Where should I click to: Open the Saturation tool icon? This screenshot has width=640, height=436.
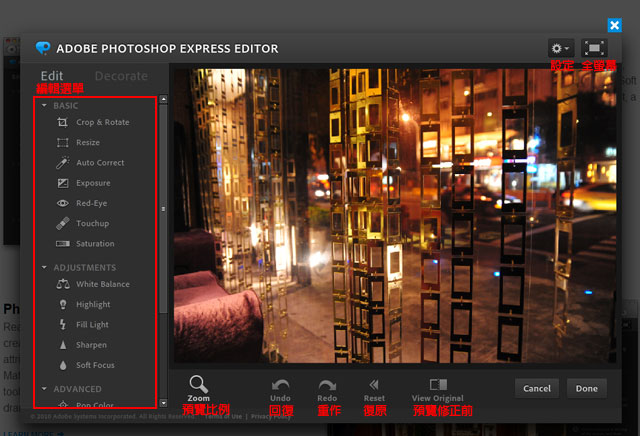[62, 244]
